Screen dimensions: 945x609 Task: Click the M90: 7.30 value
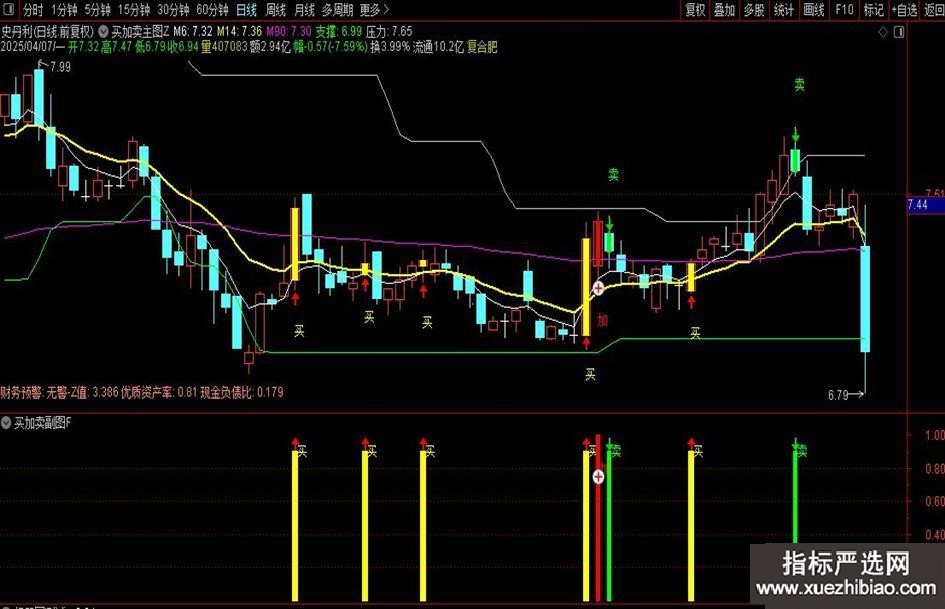click(289, 31)
